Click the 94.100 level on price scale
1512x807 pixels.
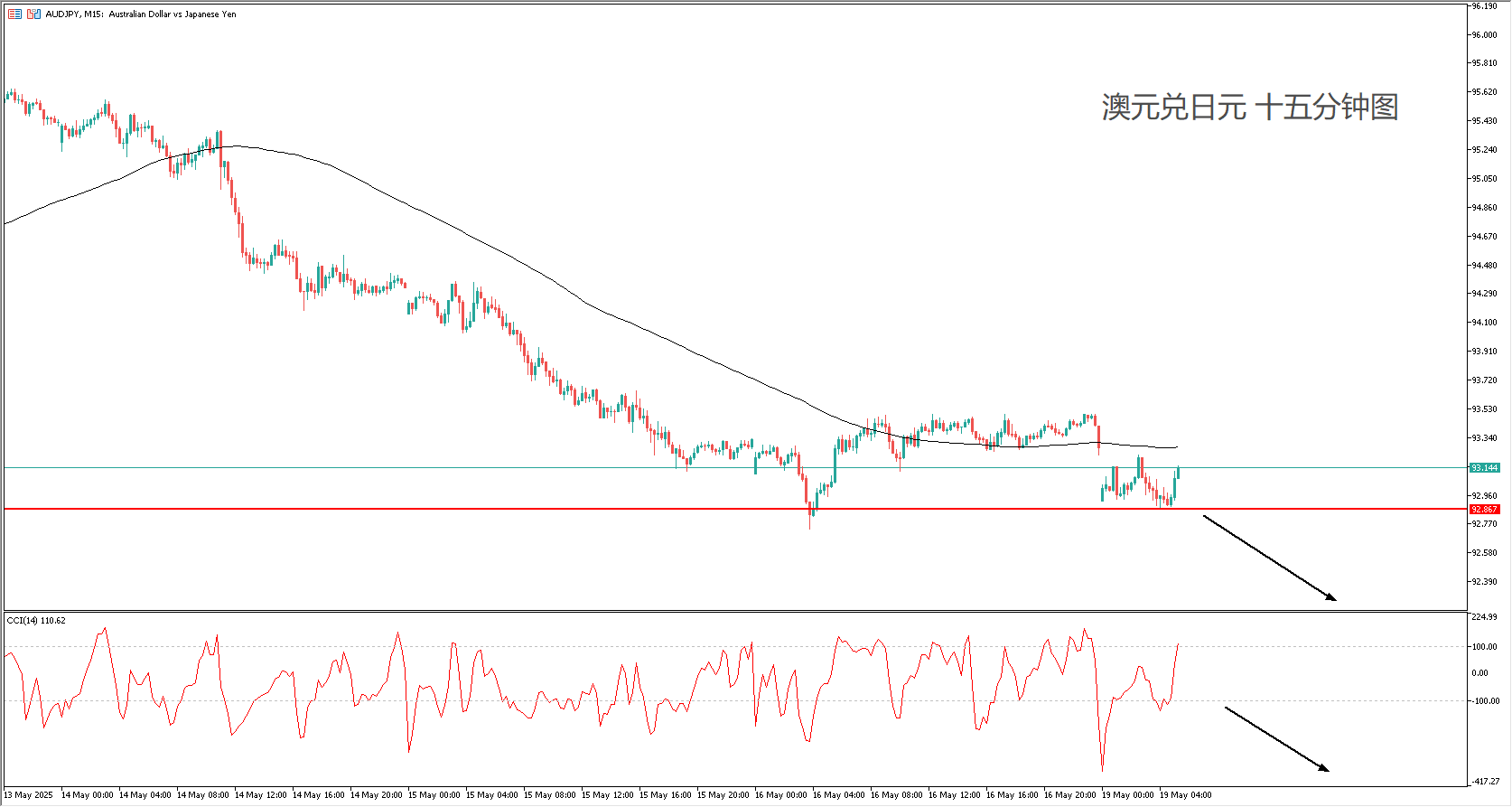(x=1484, y=323)
